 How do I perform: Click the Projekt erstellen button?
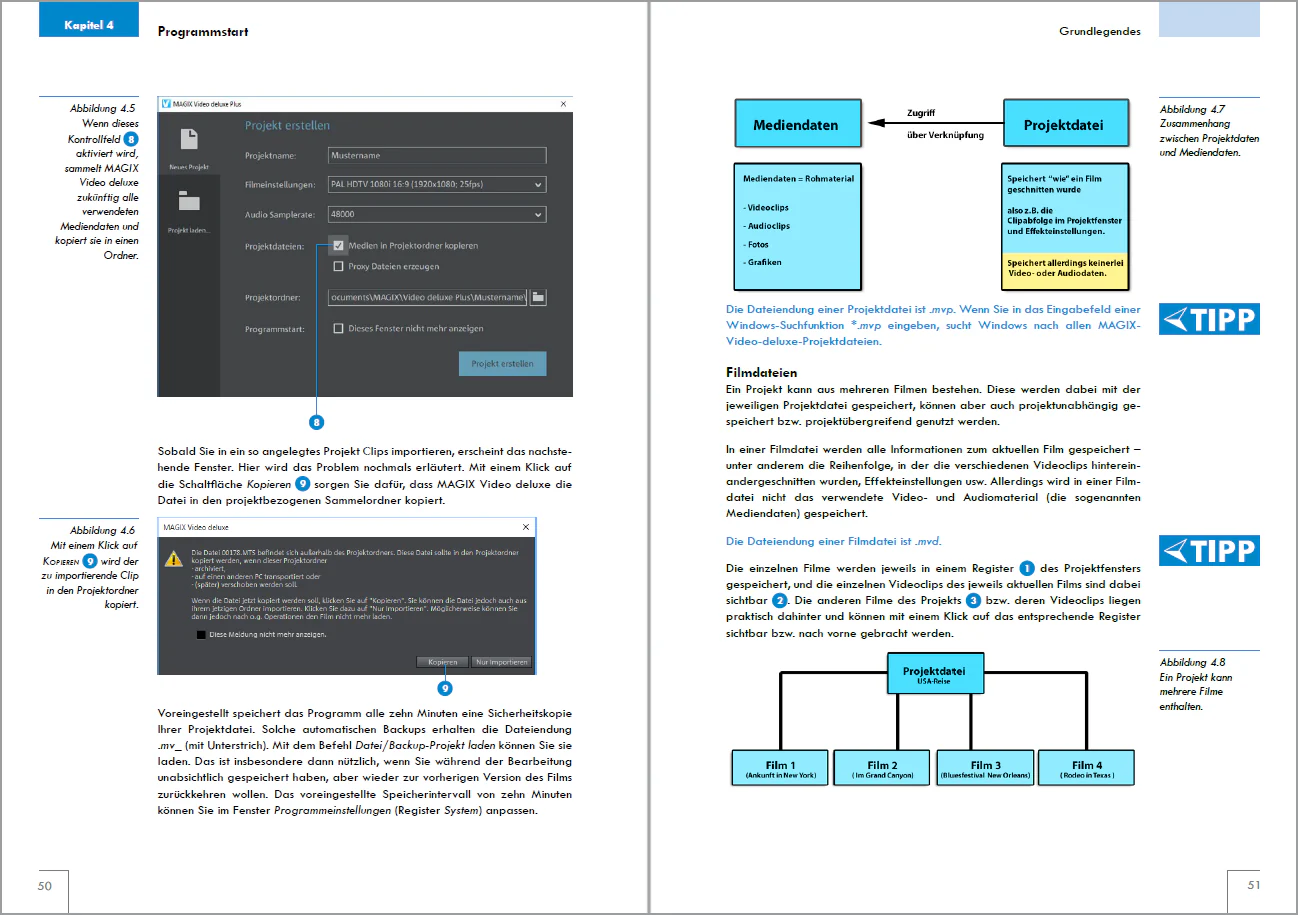click(x=502, y=364)
